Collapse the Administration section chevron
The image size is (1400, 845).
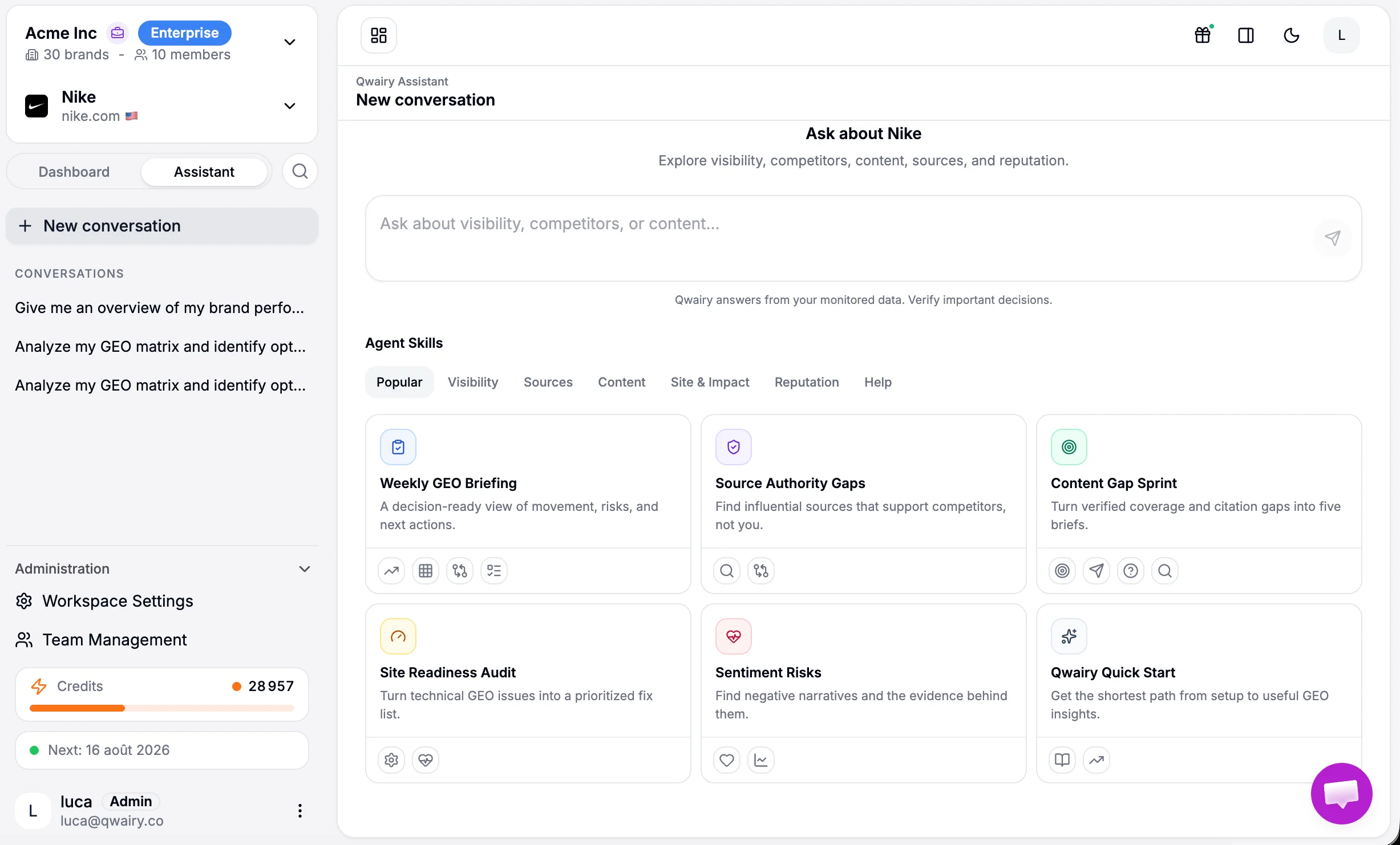pyautogui.click(x=305, y=569)
